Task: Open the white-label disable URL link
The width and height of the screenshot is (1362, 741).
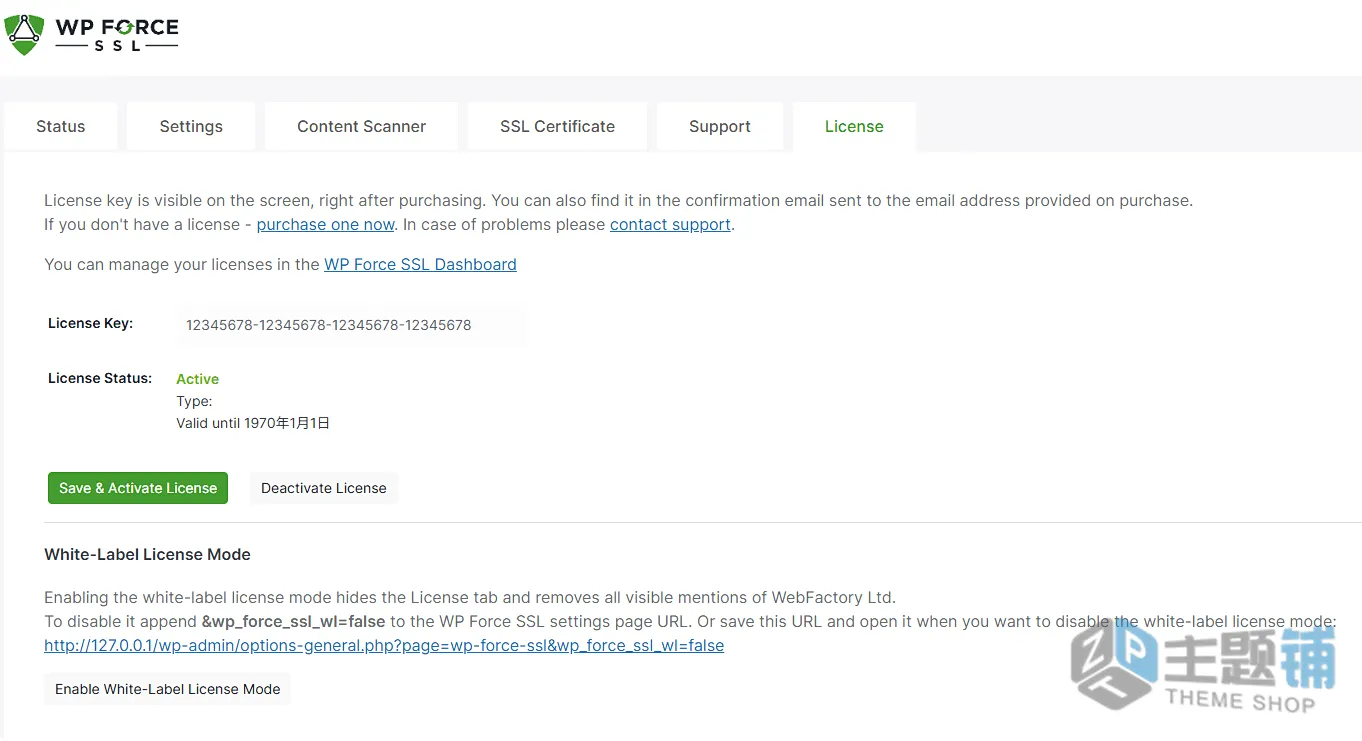Action: 384,645
